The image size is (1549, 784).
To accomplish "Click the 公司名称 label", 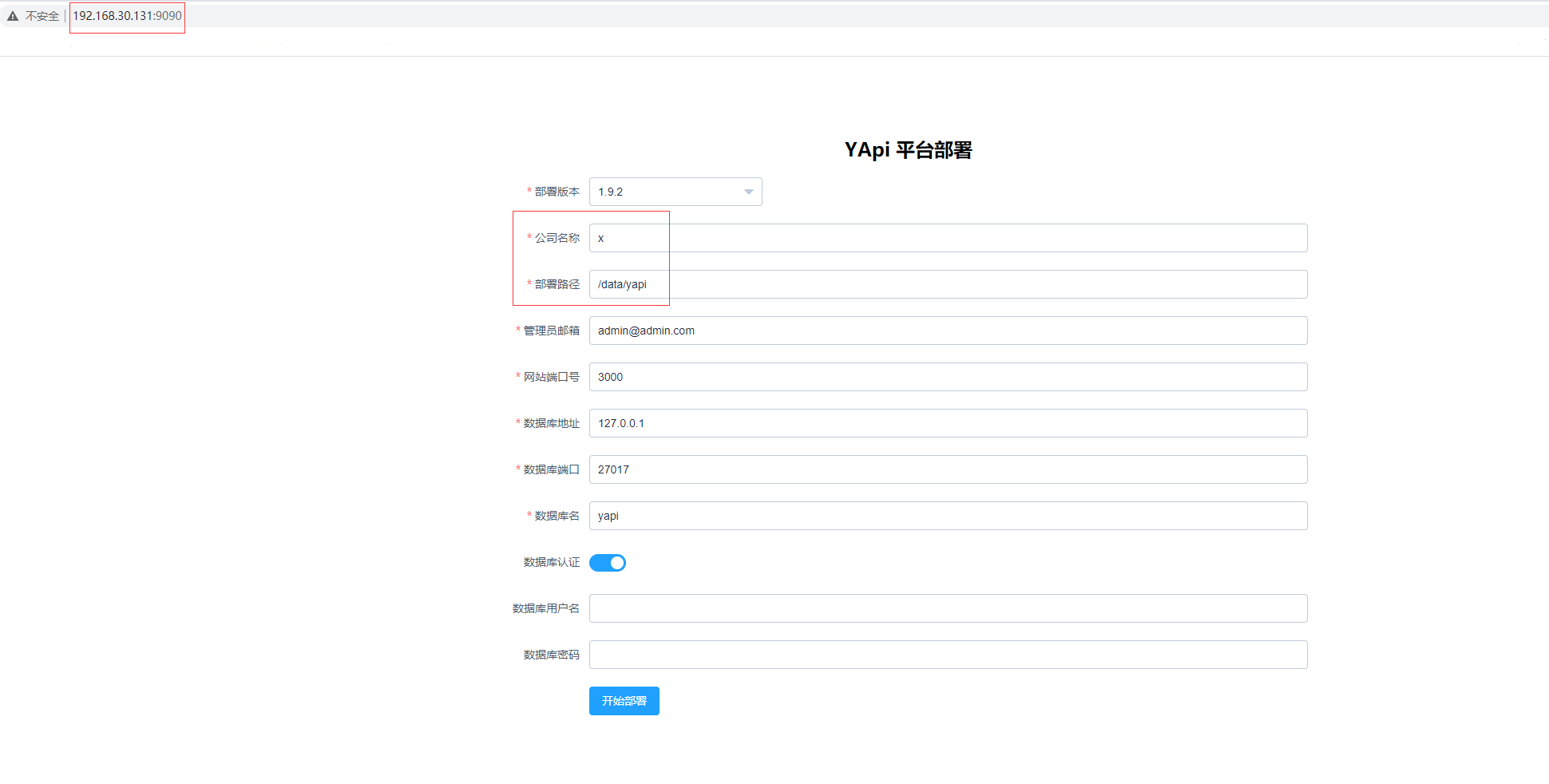I will [x=557, y=238].
